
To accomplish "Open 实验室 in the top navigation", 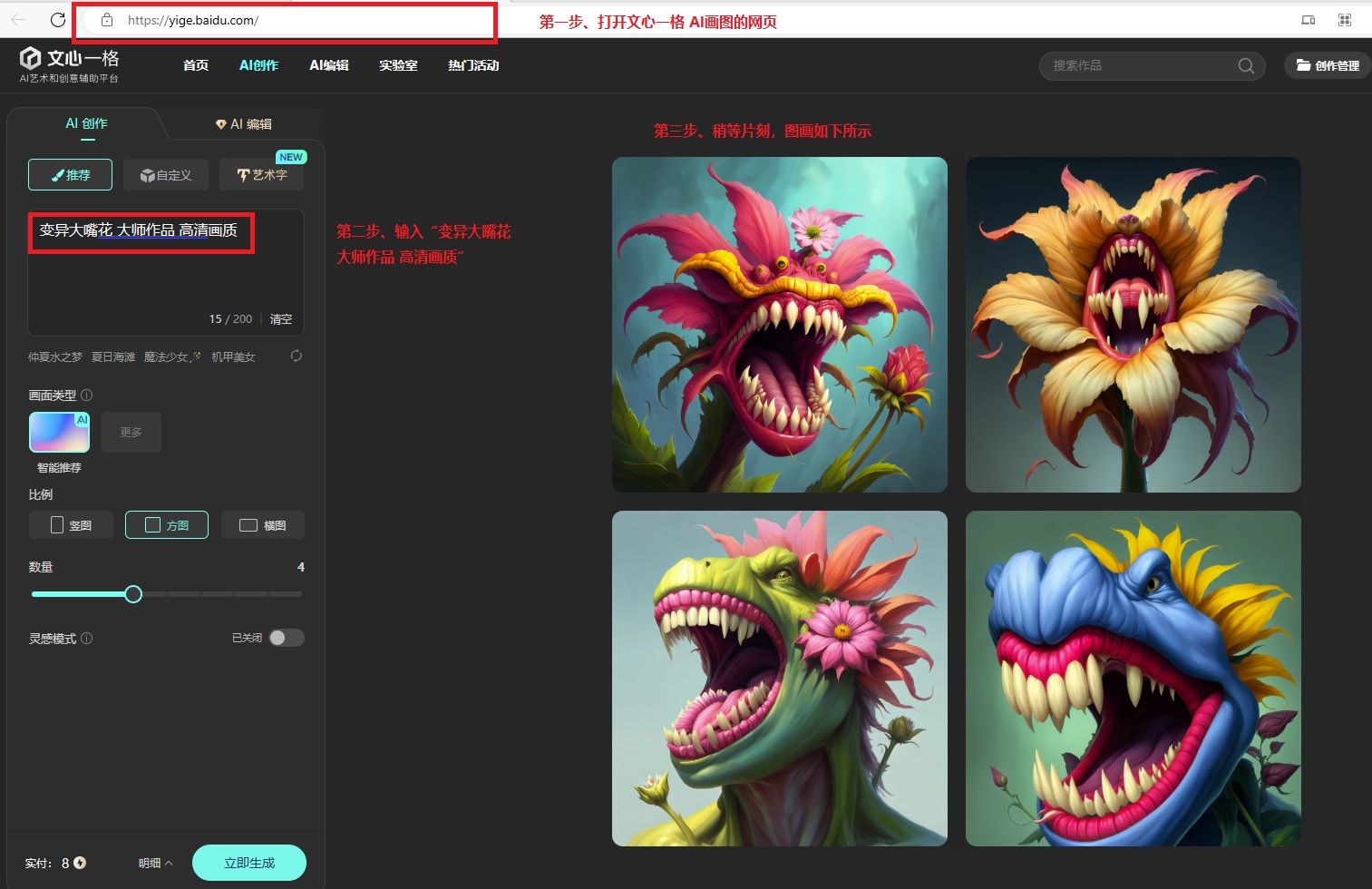I will pos(398,65).
